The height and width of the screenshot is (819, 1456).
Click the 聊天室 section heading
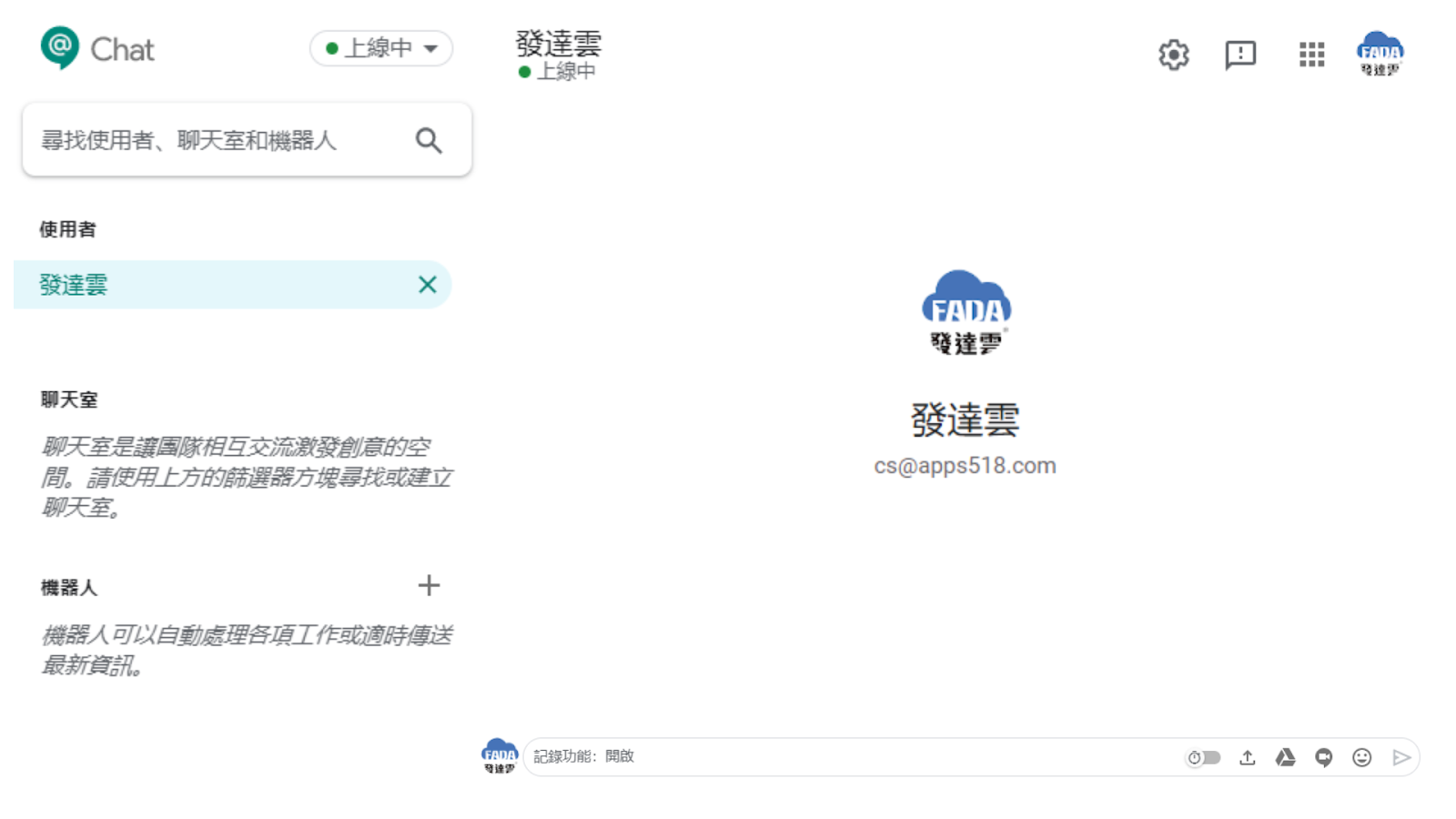tap(69, 399)
